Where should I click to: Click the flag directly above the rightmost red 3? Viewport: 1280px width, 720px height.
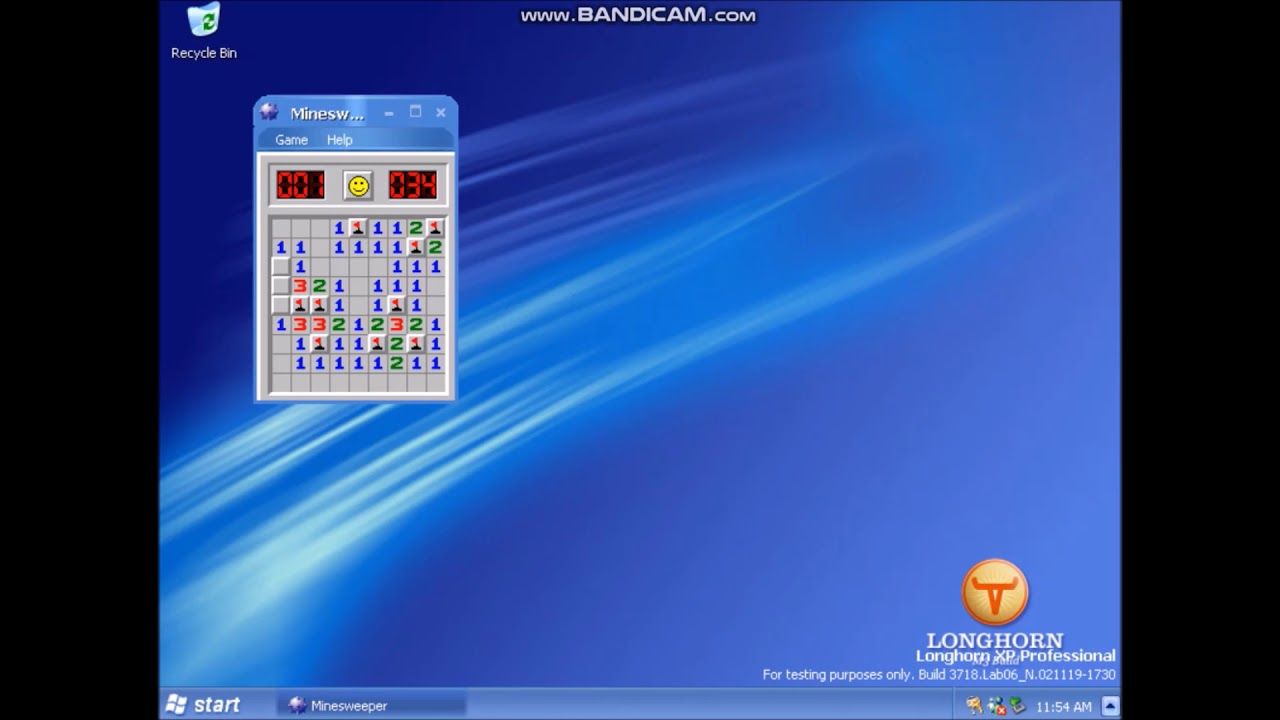397,305
